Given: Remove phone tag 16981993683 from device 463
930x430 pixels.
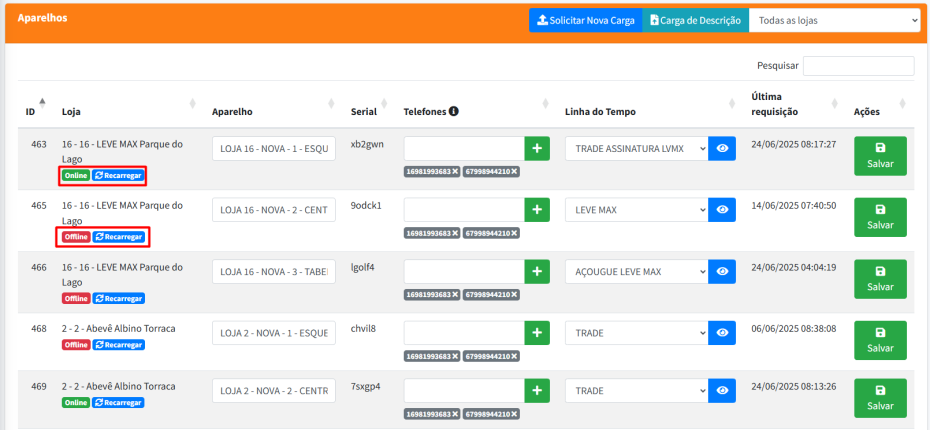Looking at the screenshot, I should click(x=454, y=172).
